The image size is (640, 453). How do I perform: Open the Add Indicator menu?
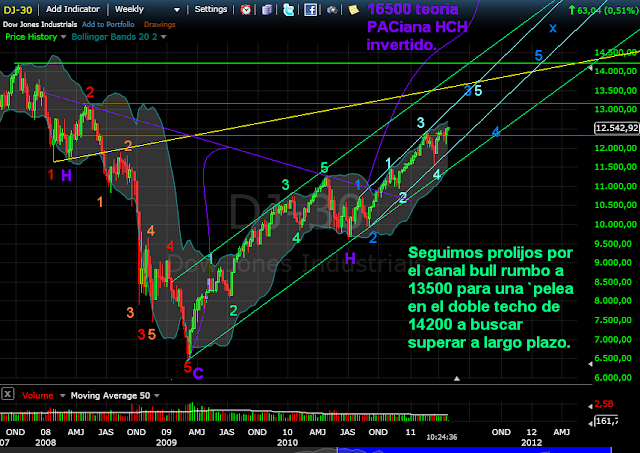pos(73,9)
